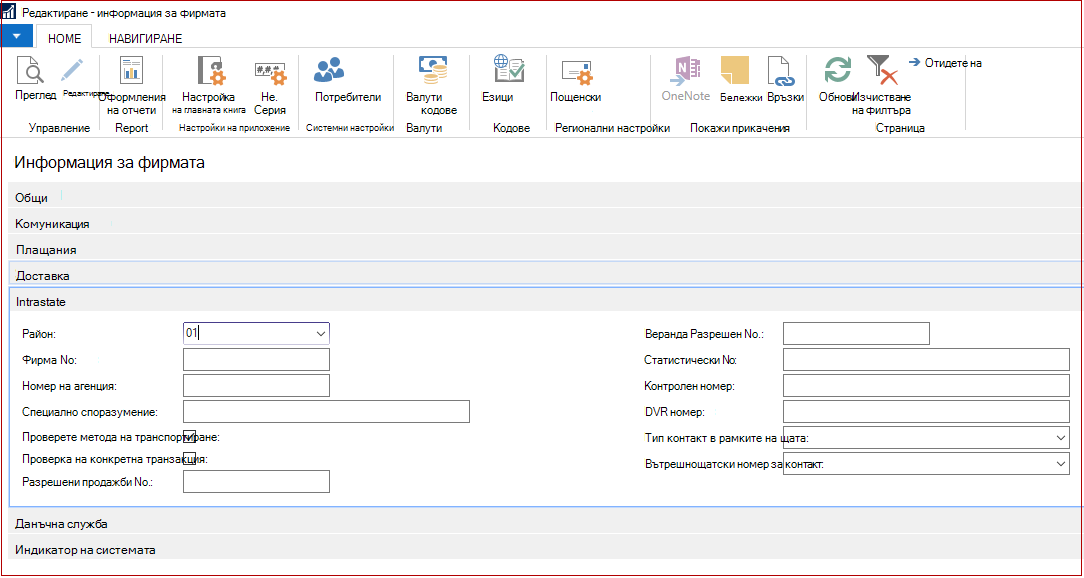The width and height of the screenshot is (1084, 578).
Task: Click the Веранда Разрешен No. field
Action: click(857, 333)
